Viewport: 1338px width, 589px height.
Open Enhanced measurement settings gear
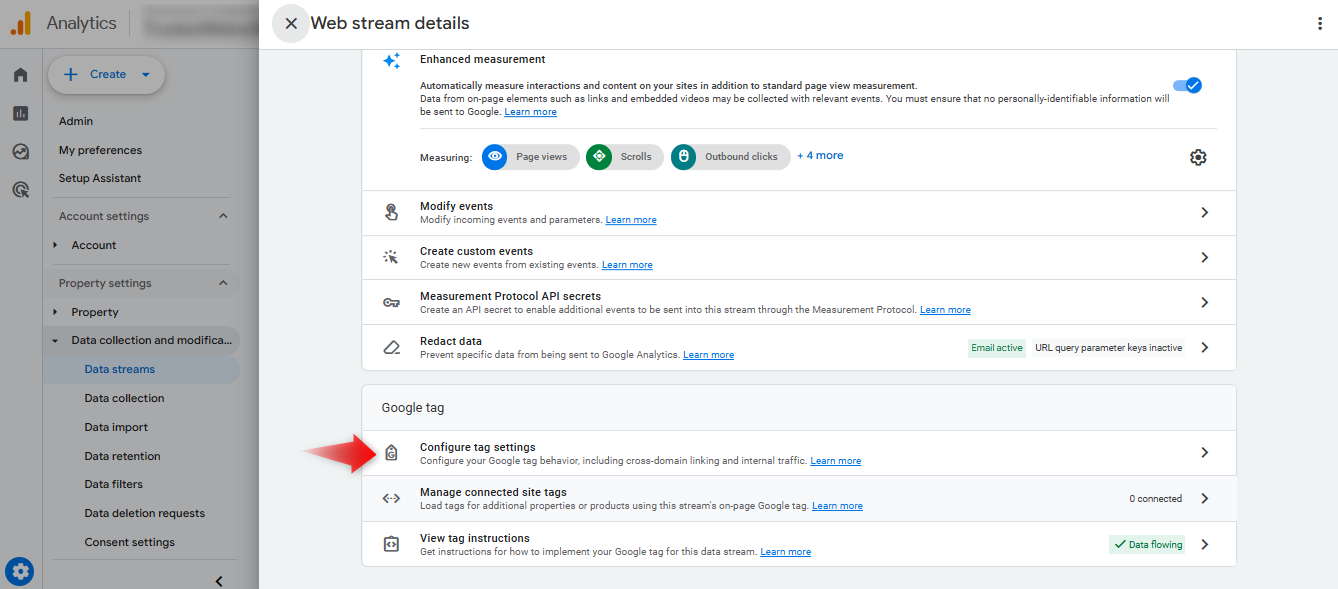point(1198,157)
